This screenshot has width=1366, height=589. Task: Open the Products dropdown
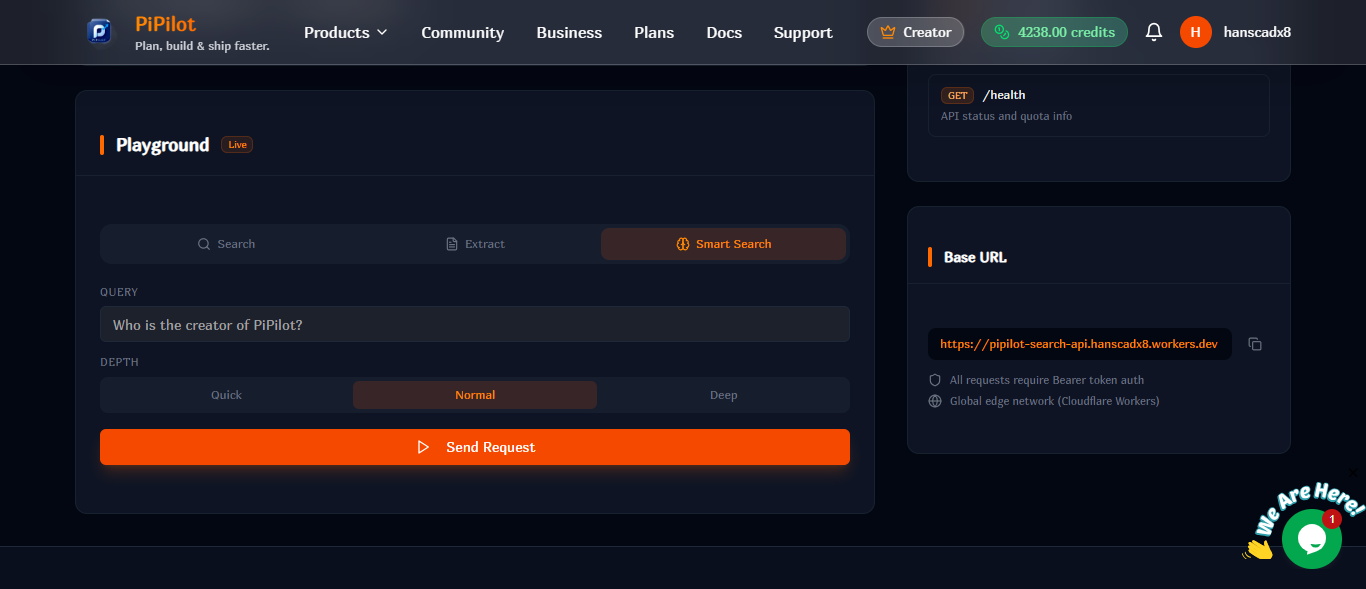(345, 31)
